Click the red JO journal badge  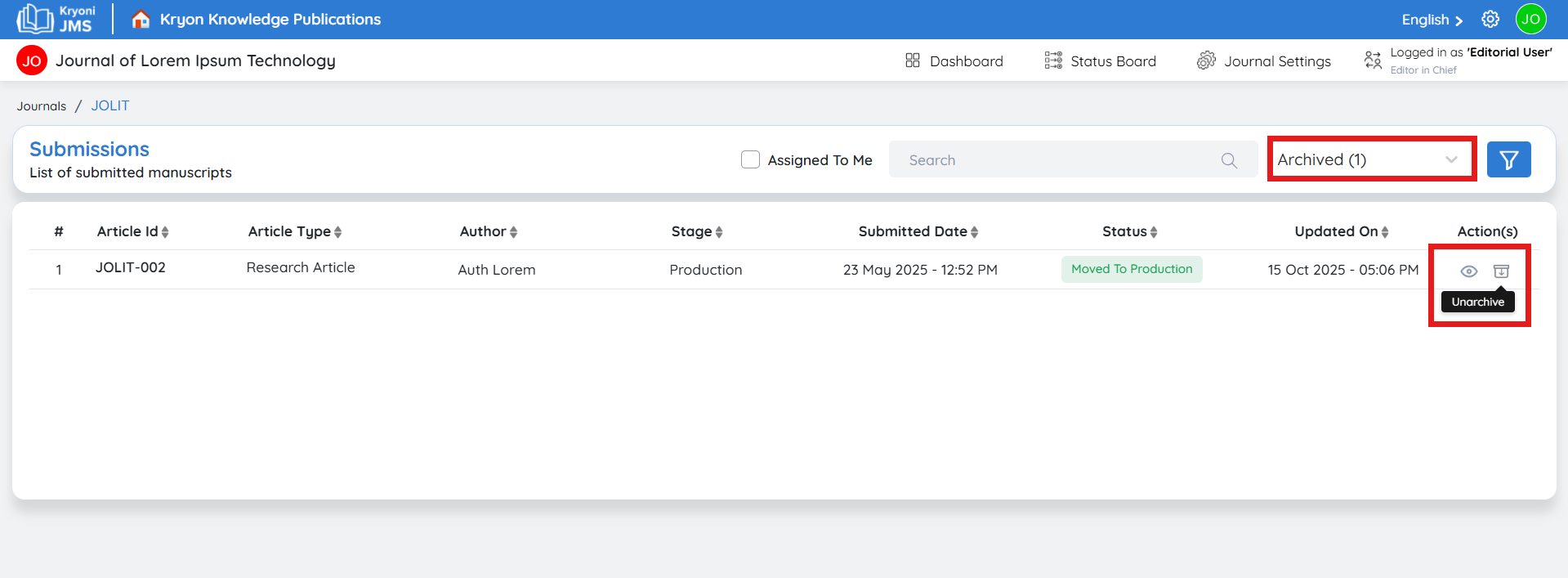[x=32, y=60]
